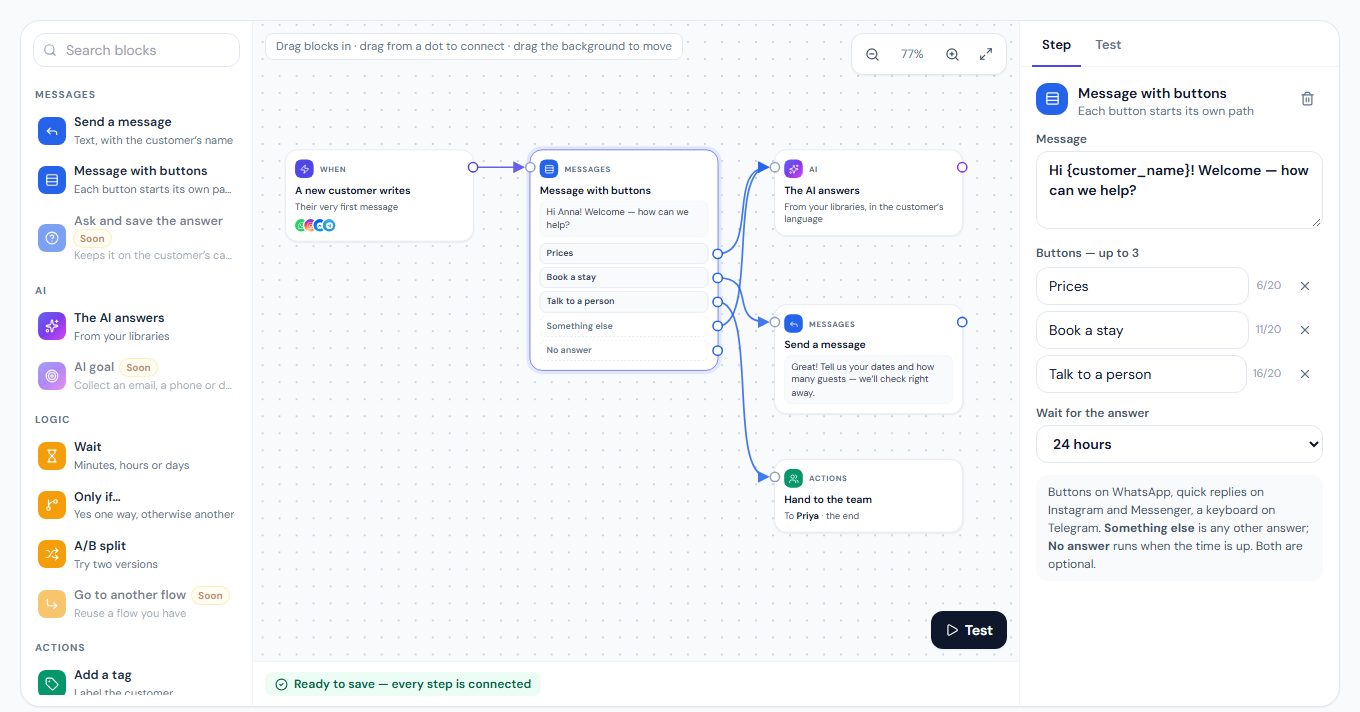Click the Book a stay output dot
This screenshot has width=1360, height=712.
pos(717,278)
